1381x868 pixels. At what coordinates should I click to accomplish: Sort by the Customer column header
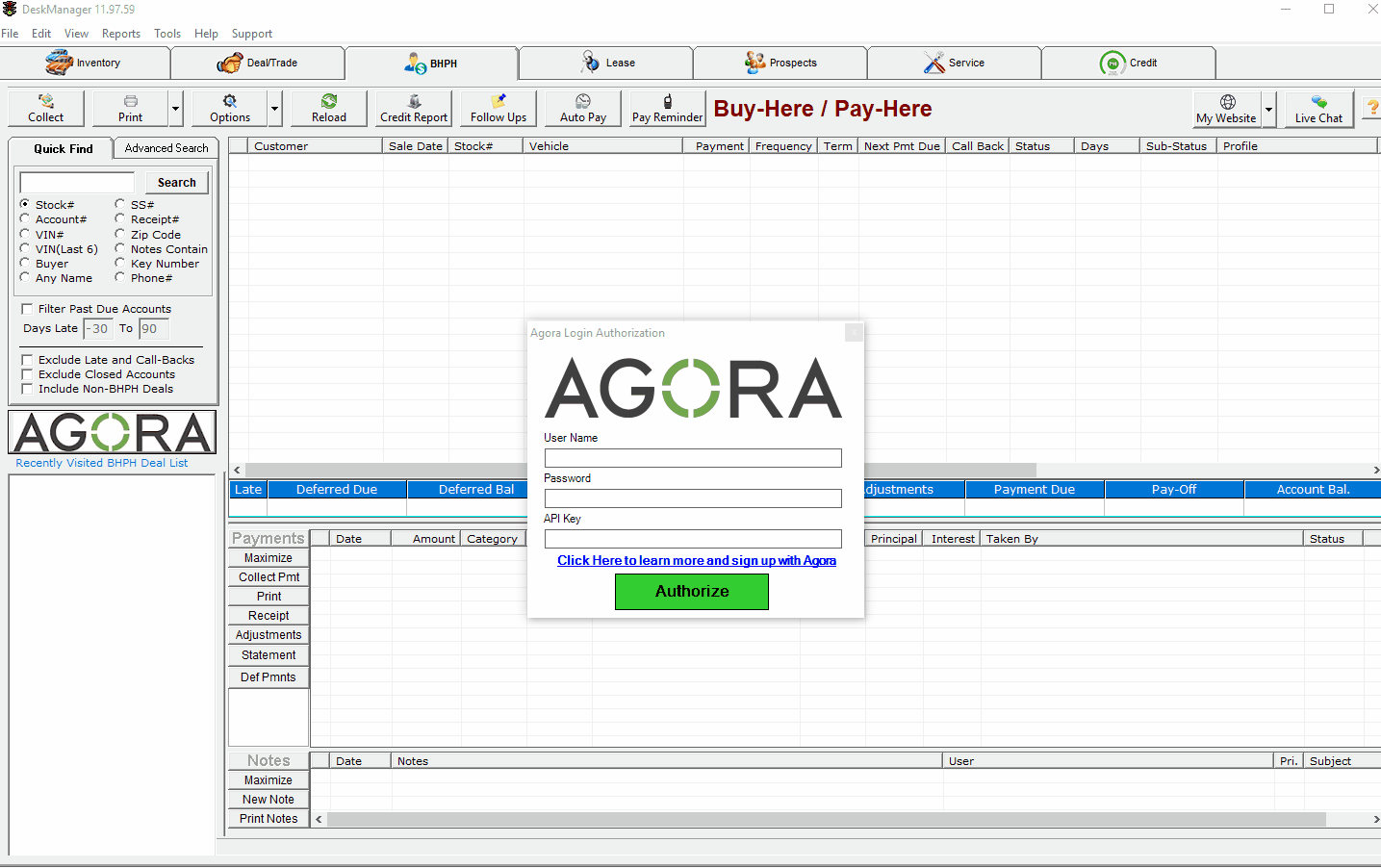click(x=315, y=146)
